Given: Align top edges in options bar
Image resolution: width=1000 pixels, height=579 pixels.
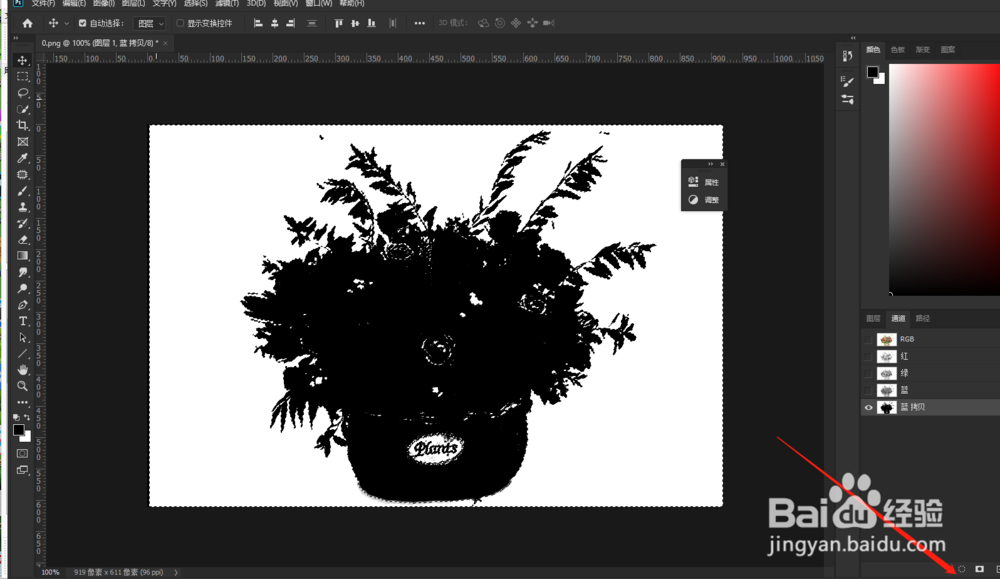Looking at the screenshot, I should pos(339,24).
